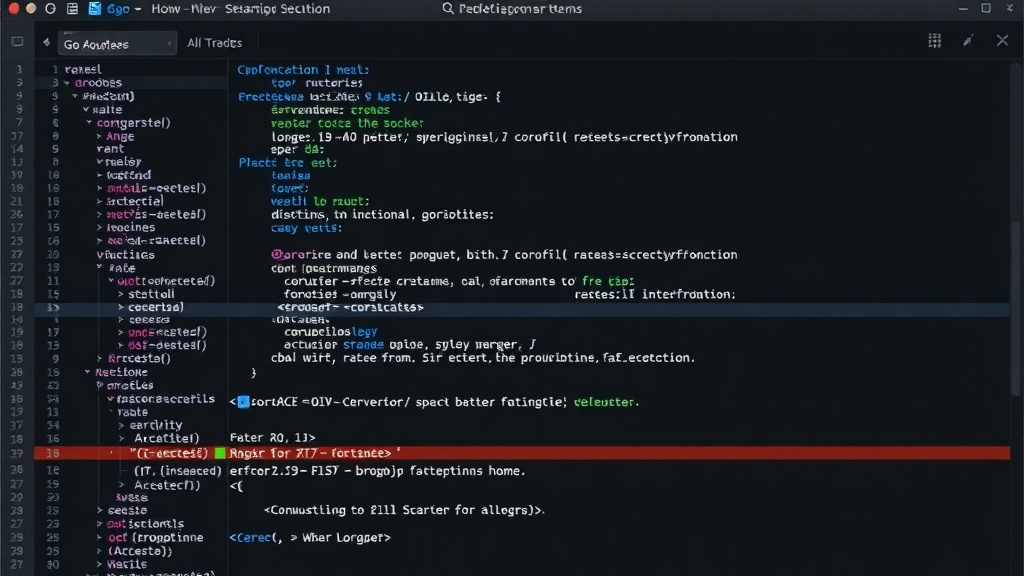
Task: Click the "Plactt tce eet:" line
Action: 287,163
